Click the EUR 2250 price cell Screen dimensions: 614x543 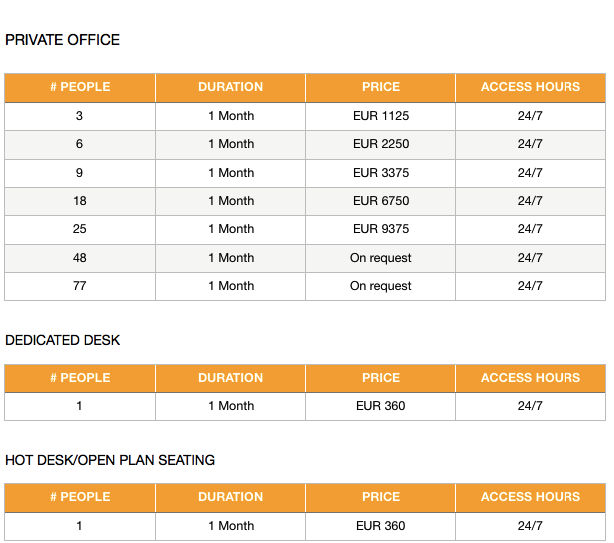tap(381, 144)
